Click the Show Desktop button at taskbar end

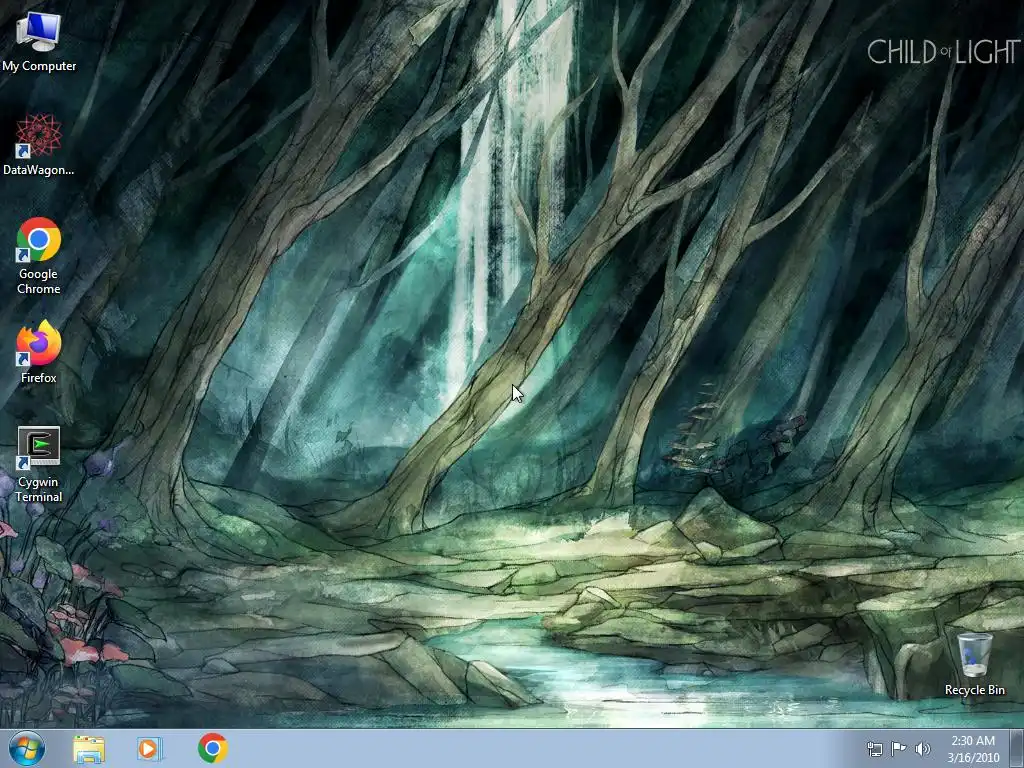coord(1017,748)
